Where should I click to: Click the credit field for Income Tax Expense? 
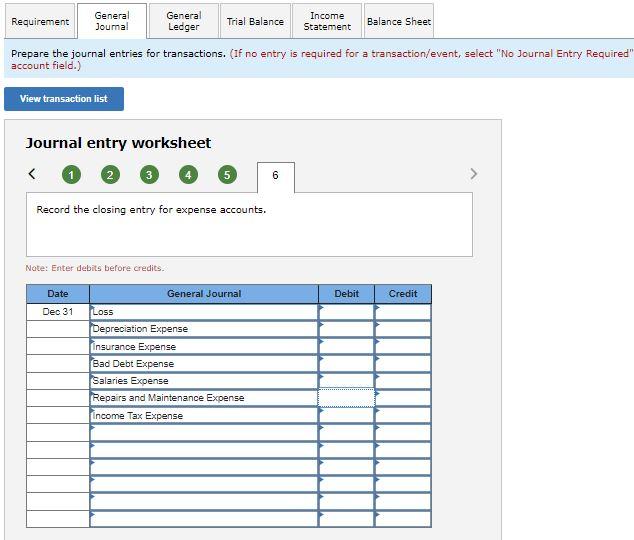click(x=403, y=415)
